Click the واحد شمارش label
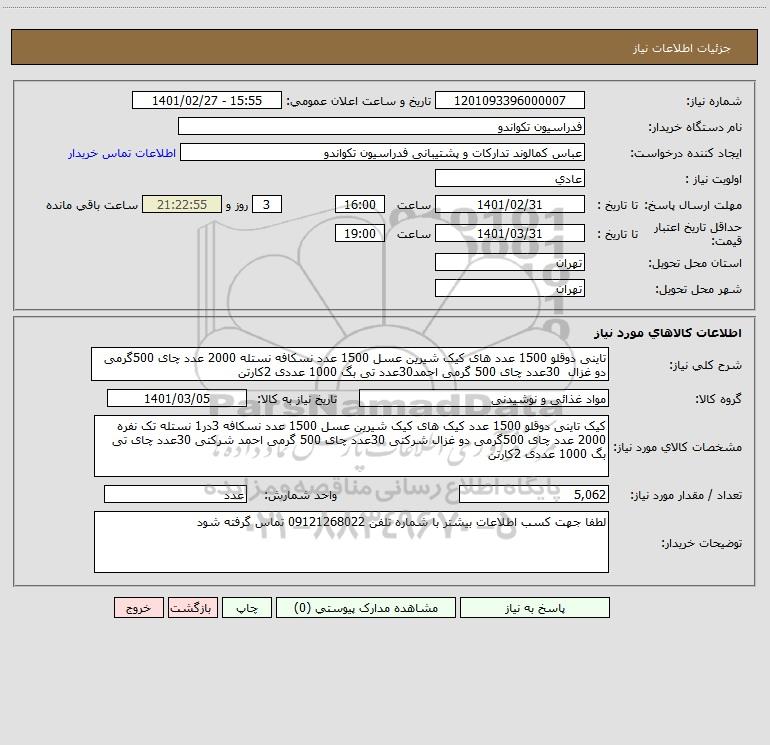This screenshot has width=770, height=745. (x=301, y=495)
